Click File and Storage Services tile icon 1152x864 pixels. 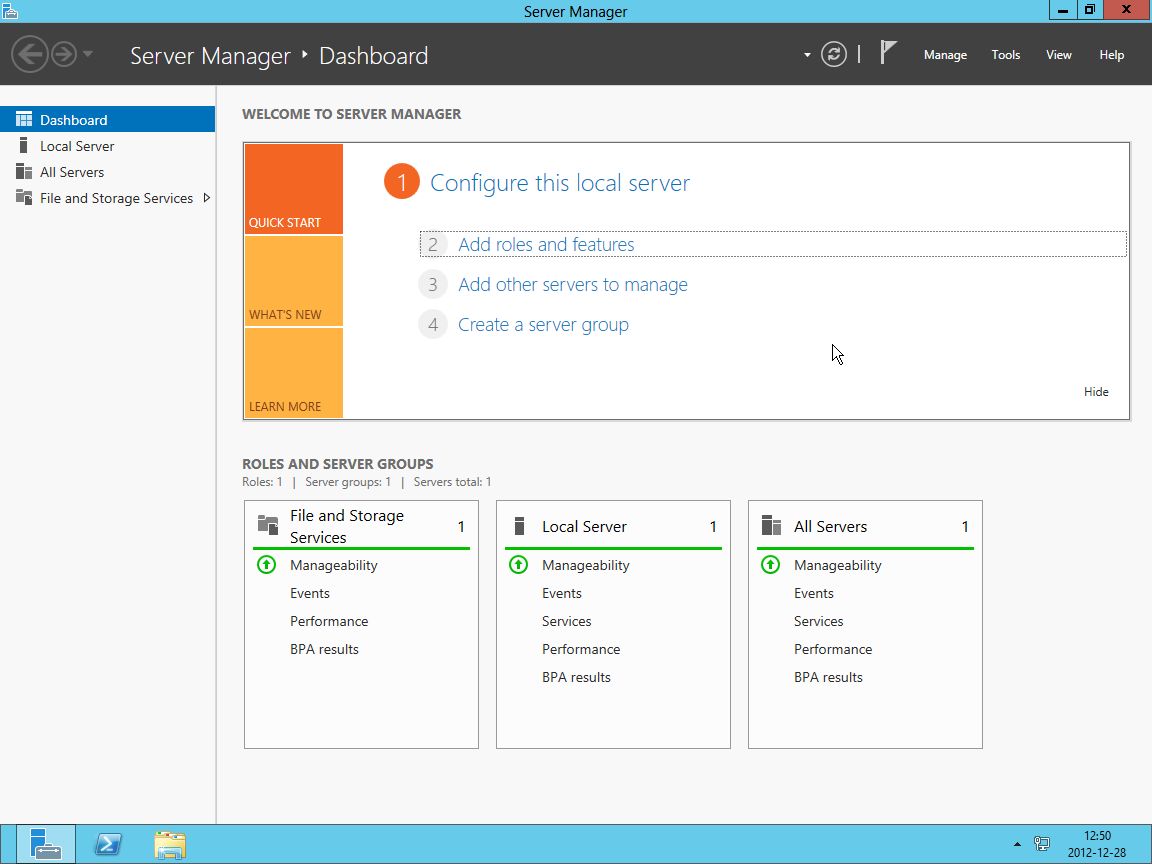coord(268,525)
